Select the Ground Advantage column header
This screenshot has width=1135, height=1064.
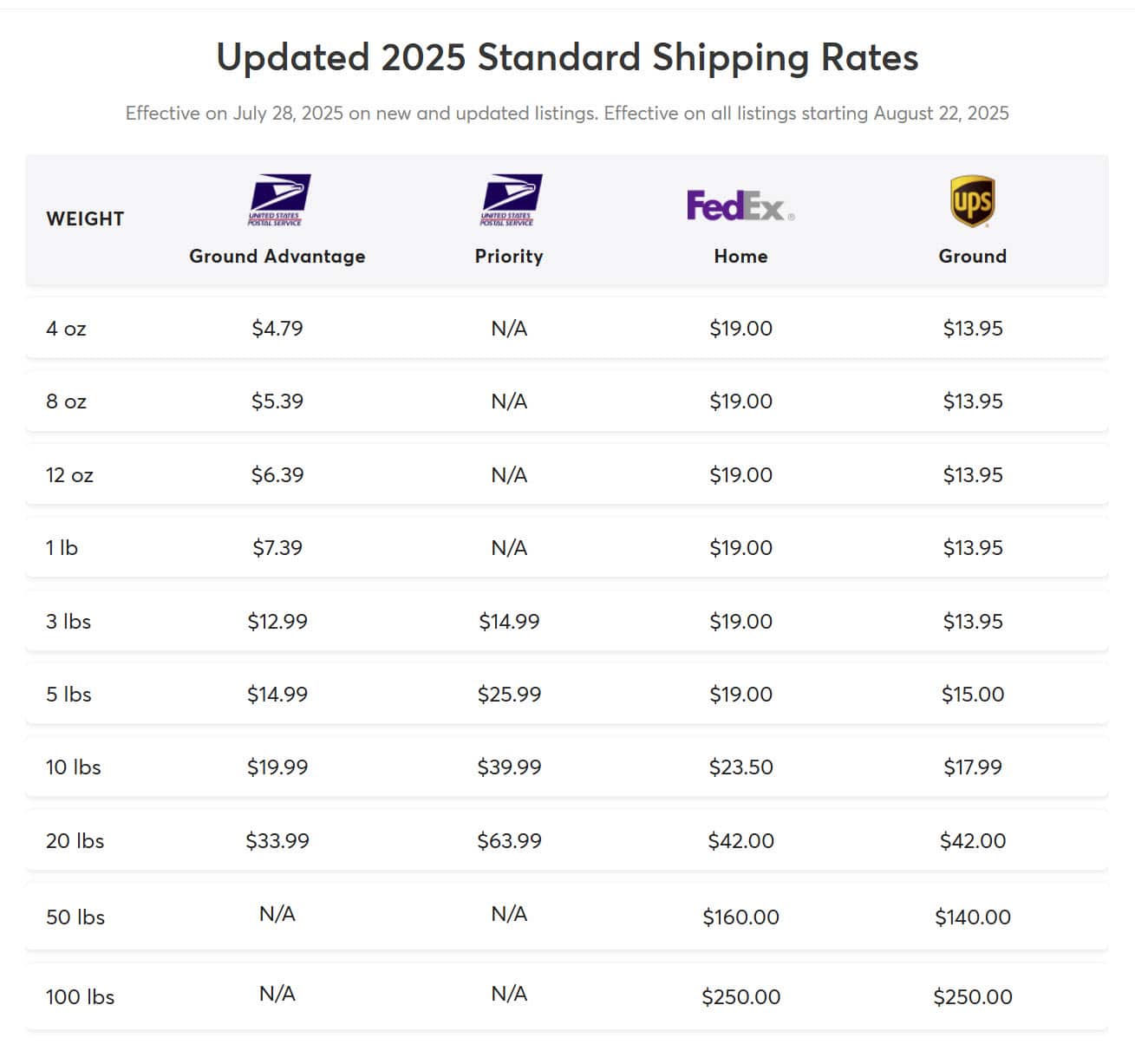(x=277, y=256)
